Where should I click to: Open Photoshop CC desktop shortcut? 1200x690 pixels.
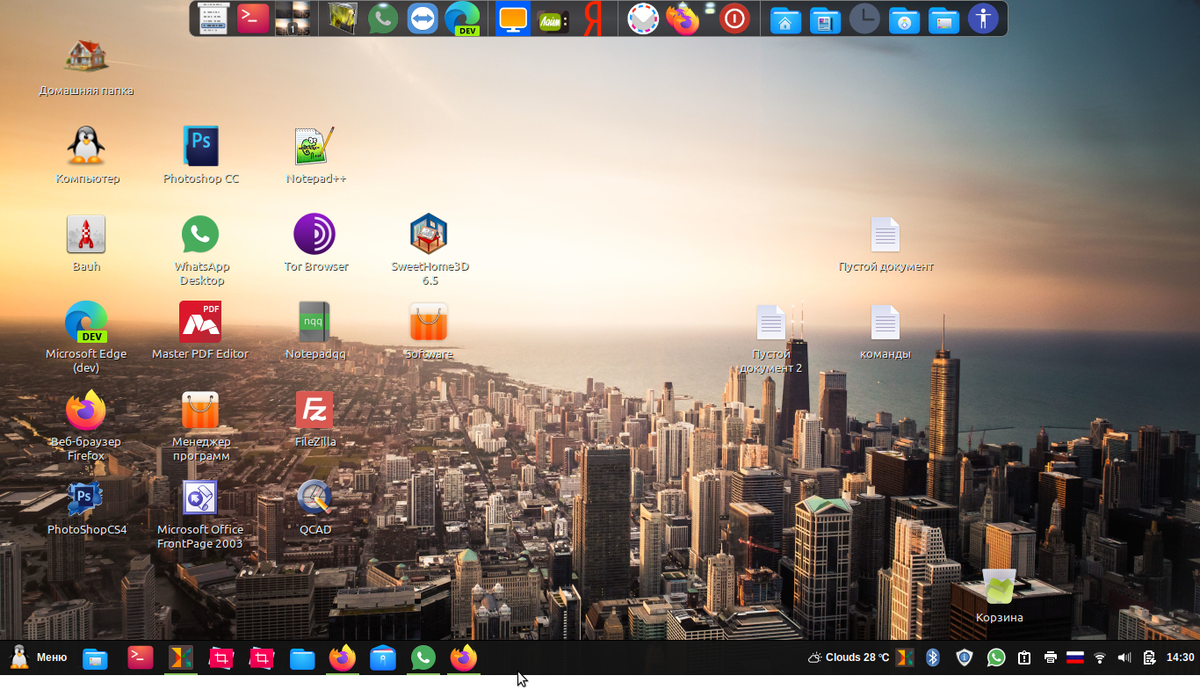pos(201,146)
